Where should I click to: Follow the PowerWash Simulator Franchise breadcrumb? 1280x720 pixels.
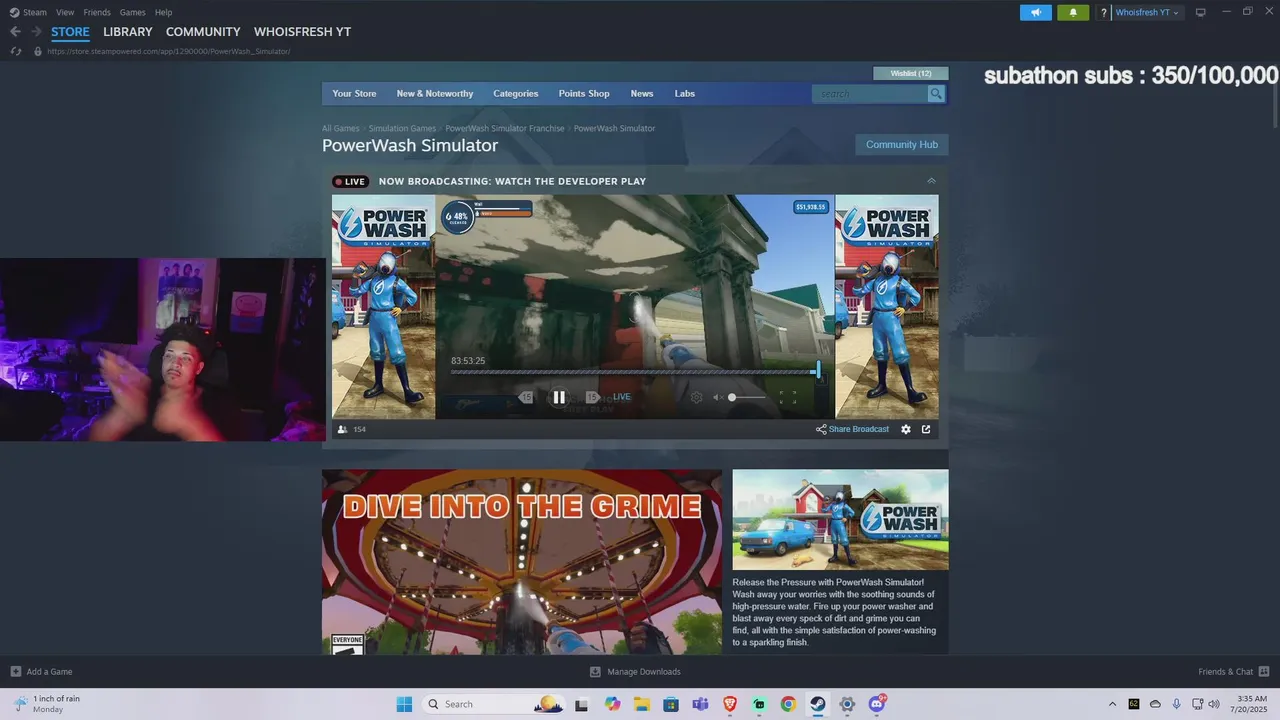505,129
